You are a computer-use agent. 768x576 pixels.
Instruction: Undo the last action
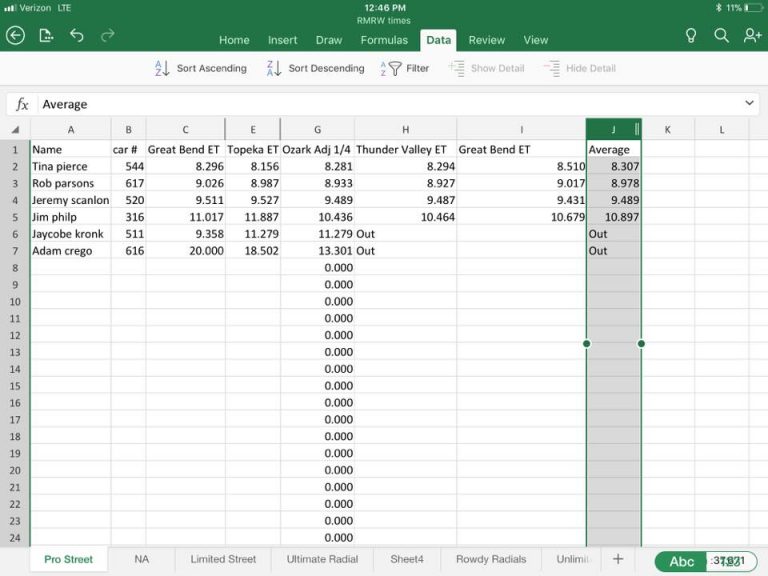click(x=77, y=35)
